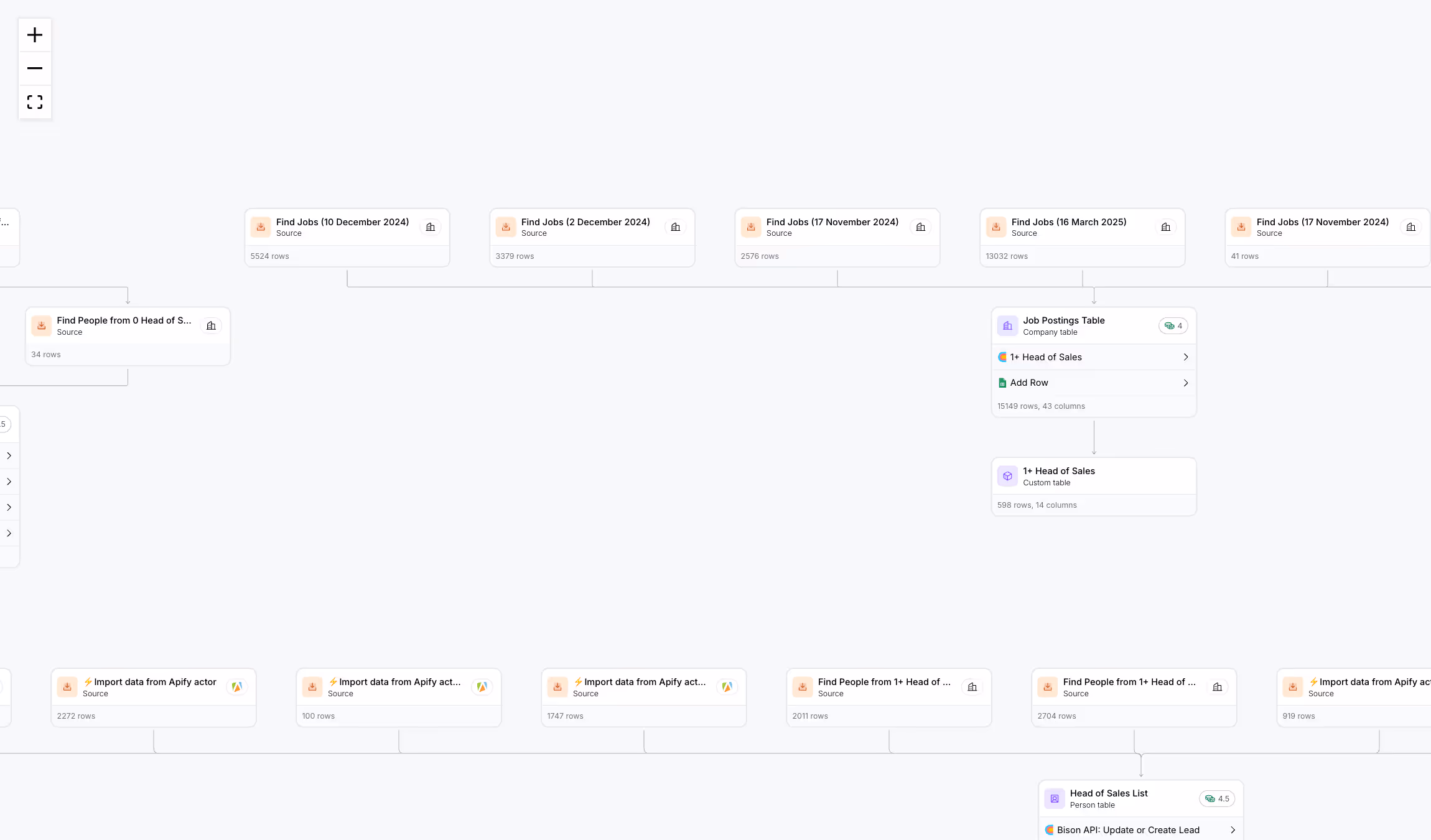The image size is (1431, 840).
Task: Click the fit view fullscreen icon
Action: (35, 102)
